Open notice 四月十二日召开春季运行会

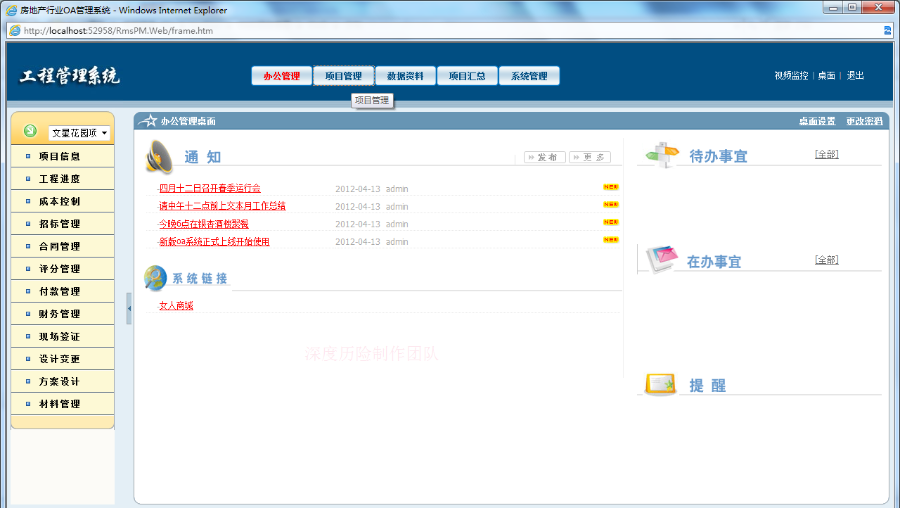pos(210,188)
